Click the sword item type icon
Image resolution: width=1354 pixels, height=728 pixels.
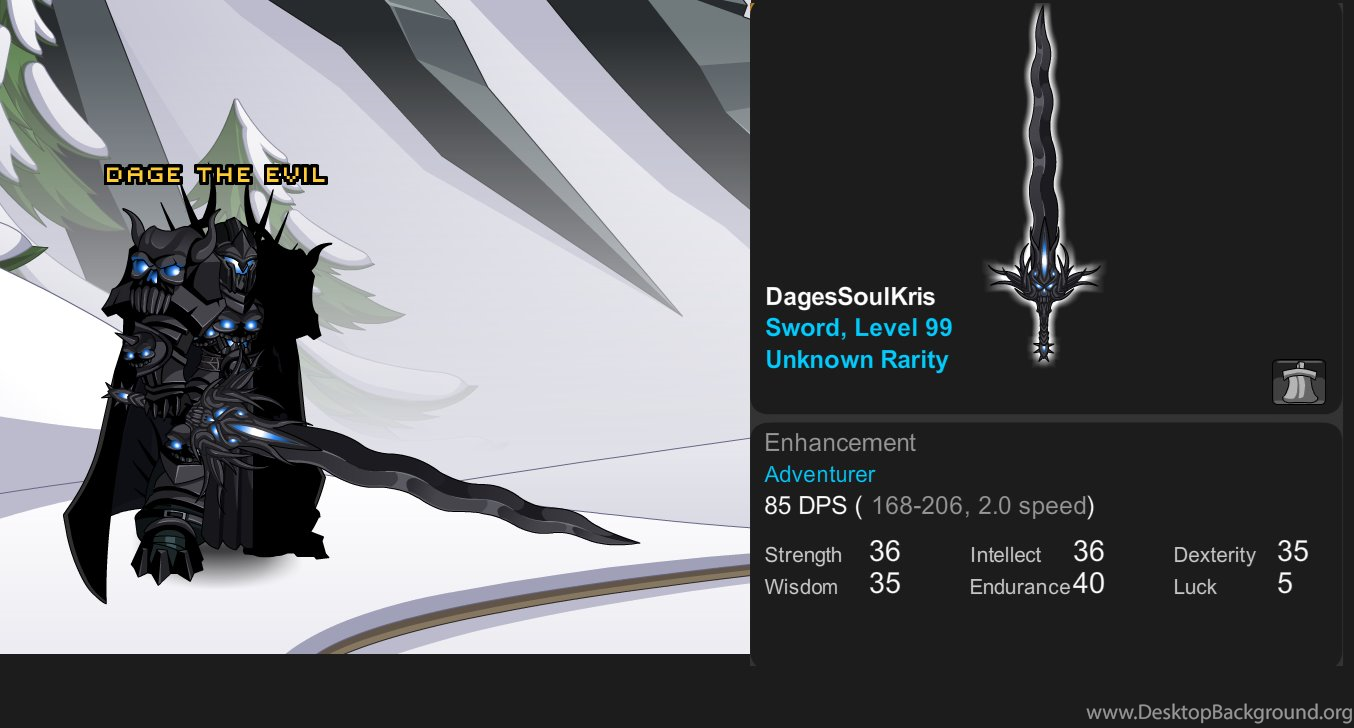tap(1298, 382)
